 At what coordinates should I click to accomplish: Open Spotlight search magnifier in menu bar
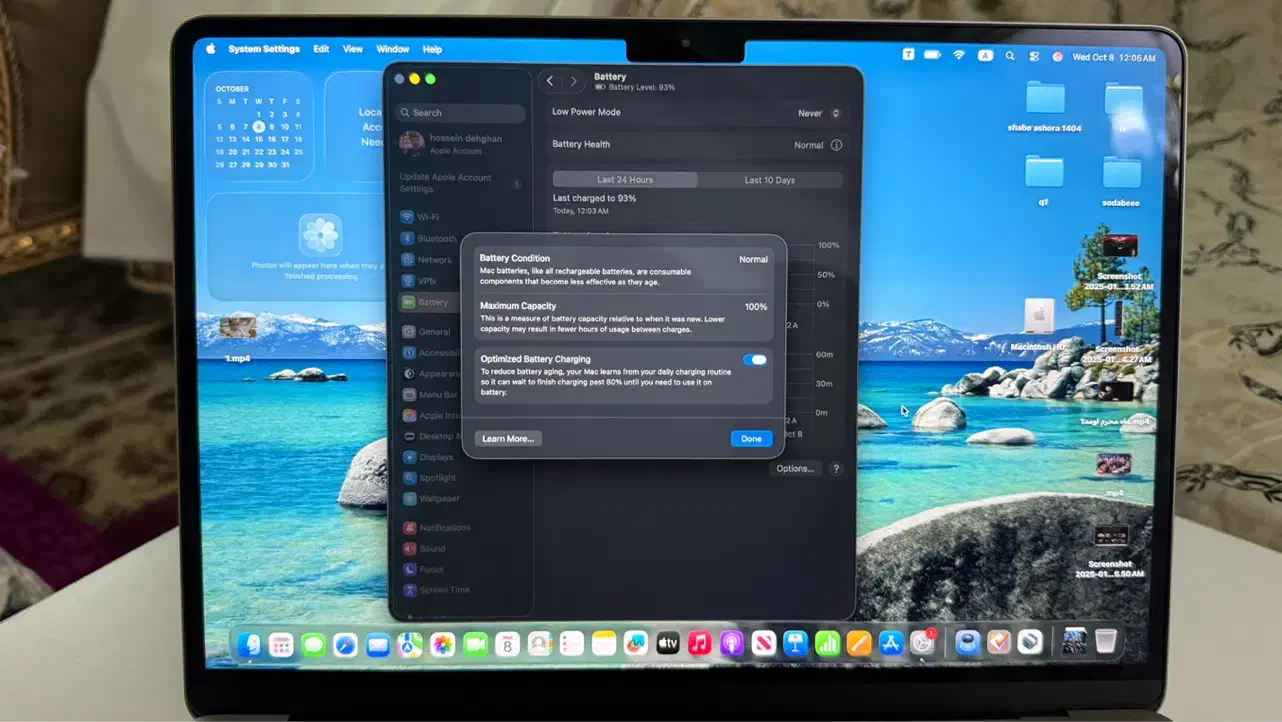tap(1010, 56)
